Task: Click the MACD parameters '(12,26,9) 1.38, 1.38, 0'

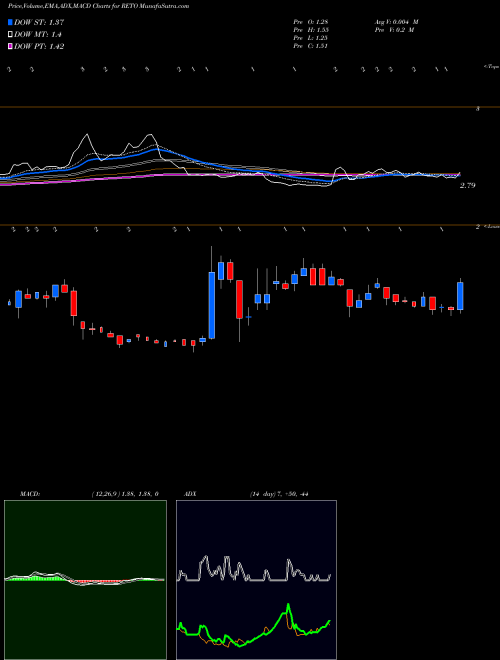Action: point(125,494)
